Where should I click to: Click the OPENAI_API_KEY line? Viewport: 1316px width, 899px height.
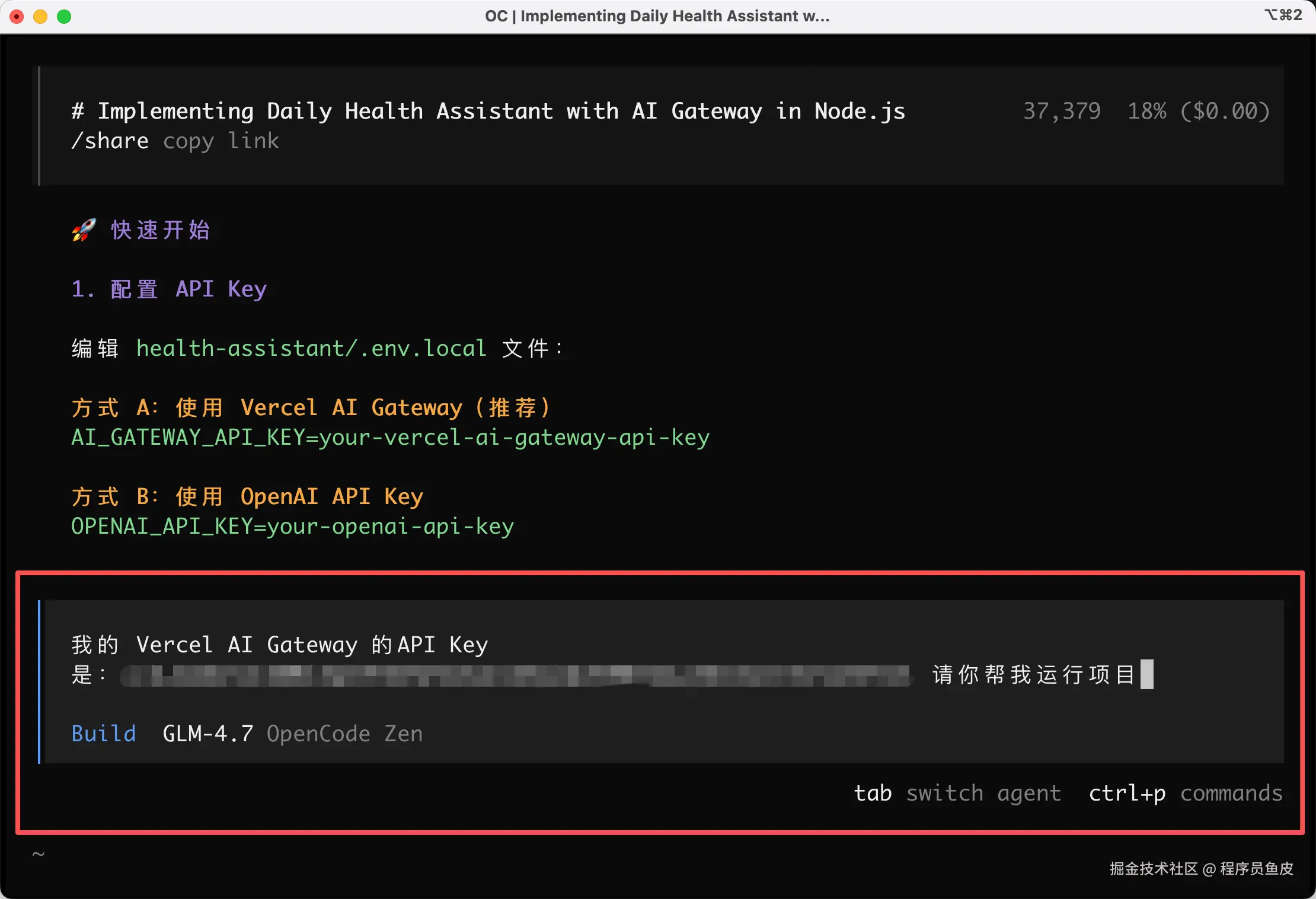292,527
